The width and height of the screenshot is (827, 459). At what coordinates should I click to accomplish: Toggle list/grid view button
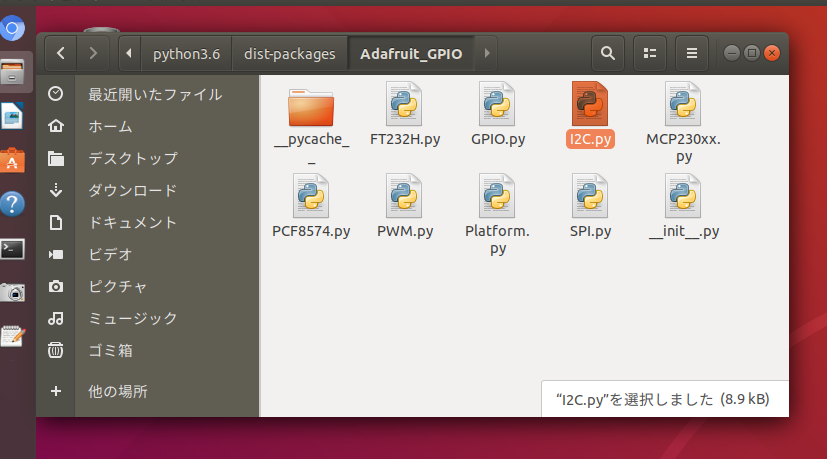650,53
